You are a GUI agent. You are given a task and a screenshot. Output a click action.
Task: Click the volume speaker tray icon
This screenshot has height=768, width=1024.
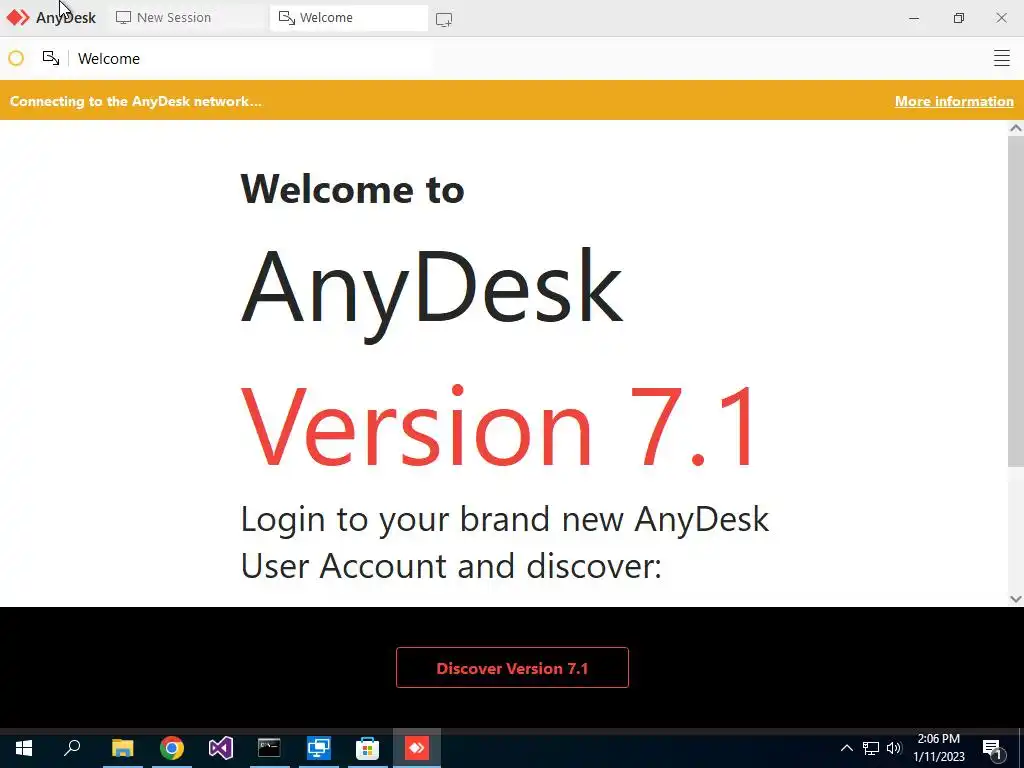click(x=894, y=748)
